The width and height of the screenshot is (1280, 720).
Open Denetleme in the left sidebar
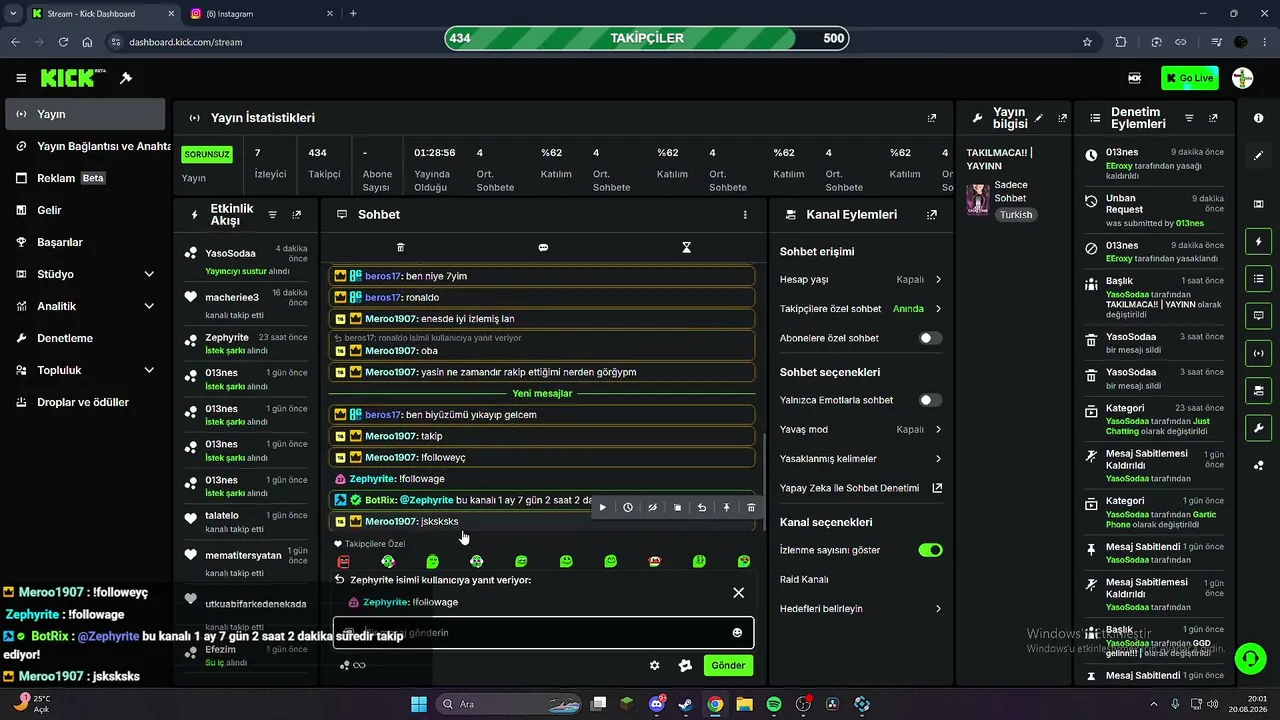coord(85,338)
